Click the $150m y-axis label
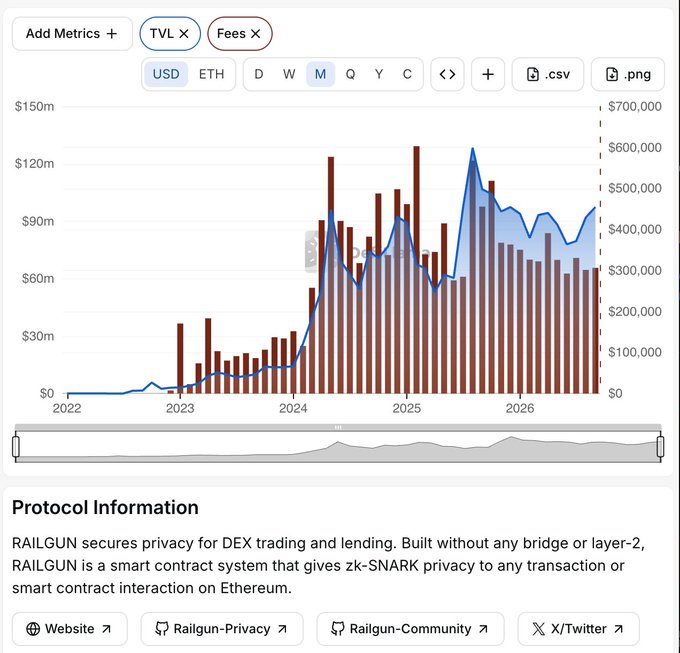The height and width of the screenshot is (653, 680). [34, 106]
